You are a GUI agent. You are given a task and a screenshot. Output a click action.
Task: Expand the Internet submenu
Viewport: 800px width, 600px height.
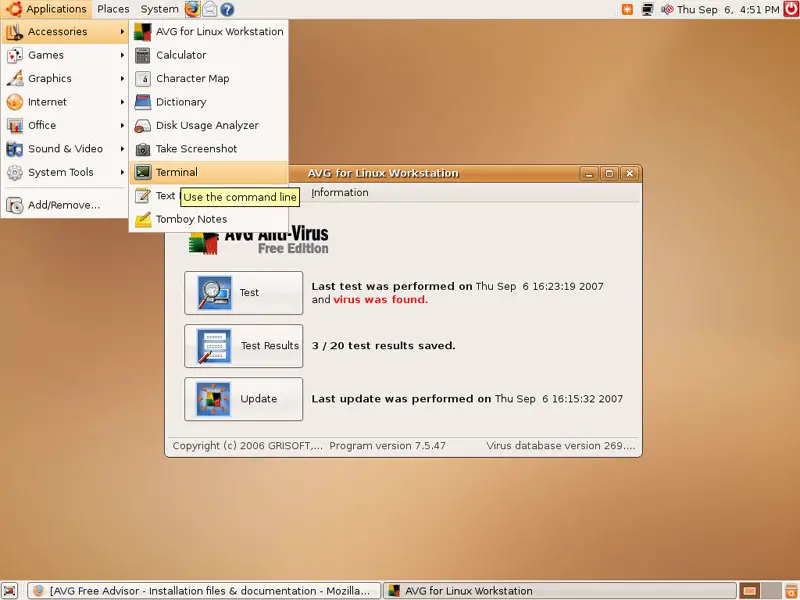[65, 102]
